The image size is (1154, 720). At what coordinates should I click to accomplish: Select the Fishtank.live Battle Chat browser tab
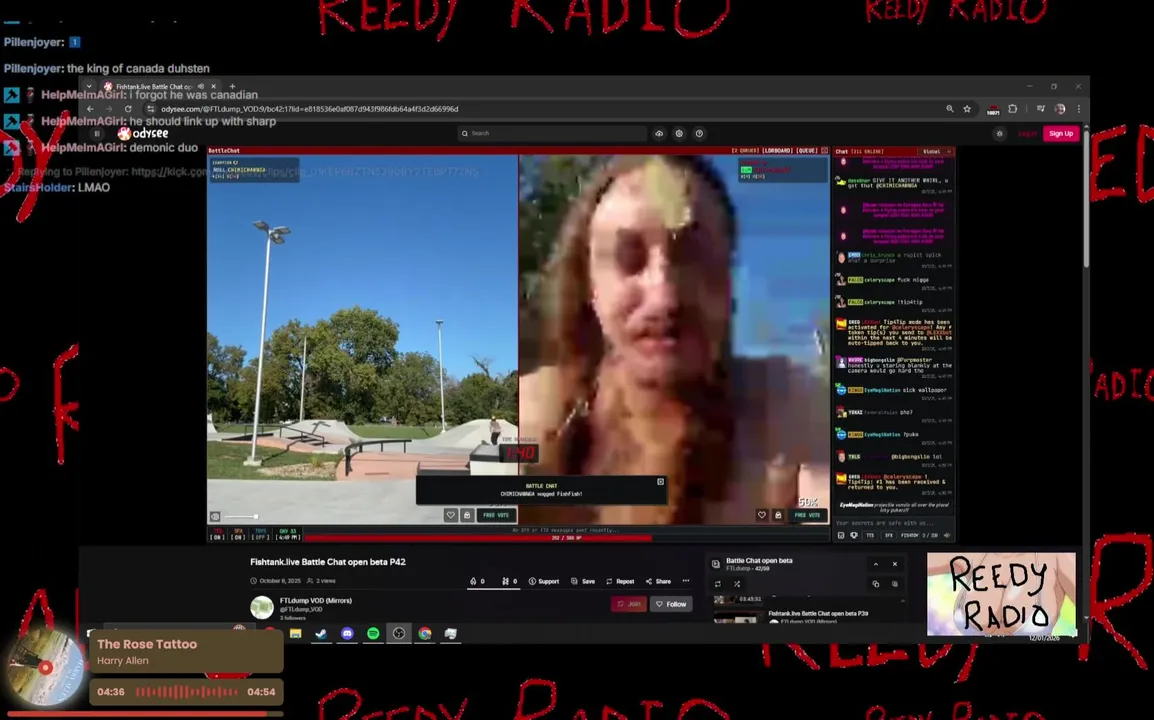(160, 86)
